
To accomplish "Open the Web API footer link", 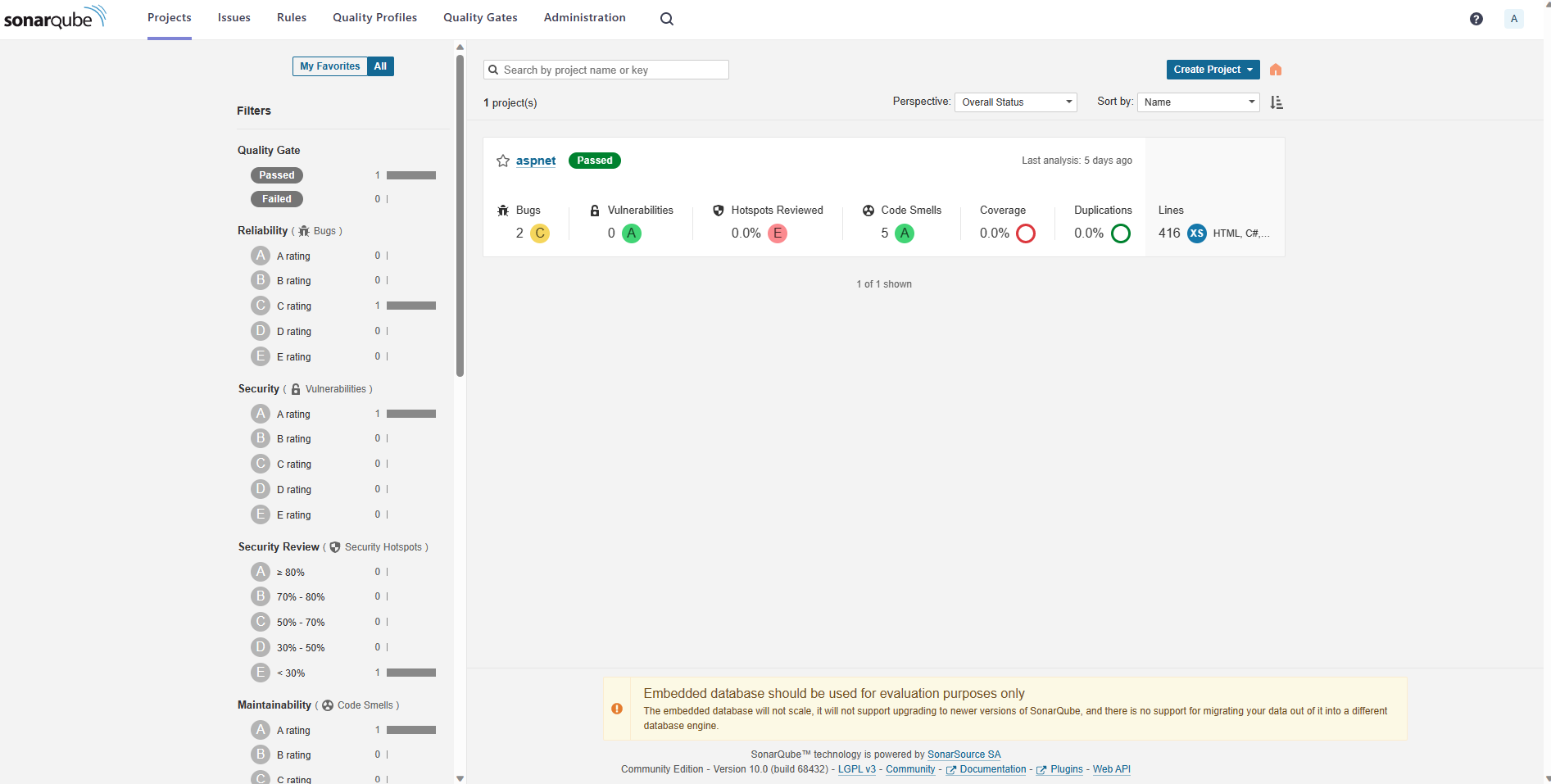I will (x=1112, y=769).
